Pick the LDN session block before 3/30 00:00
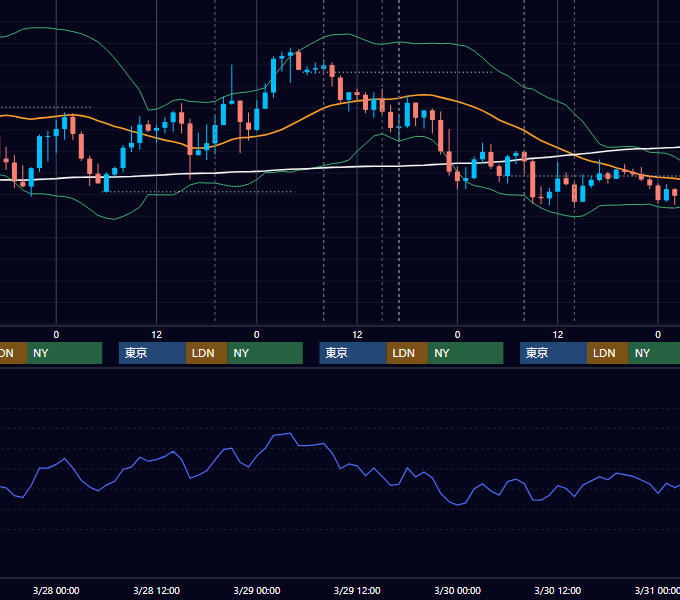680x600 pixels. [407, 353]
